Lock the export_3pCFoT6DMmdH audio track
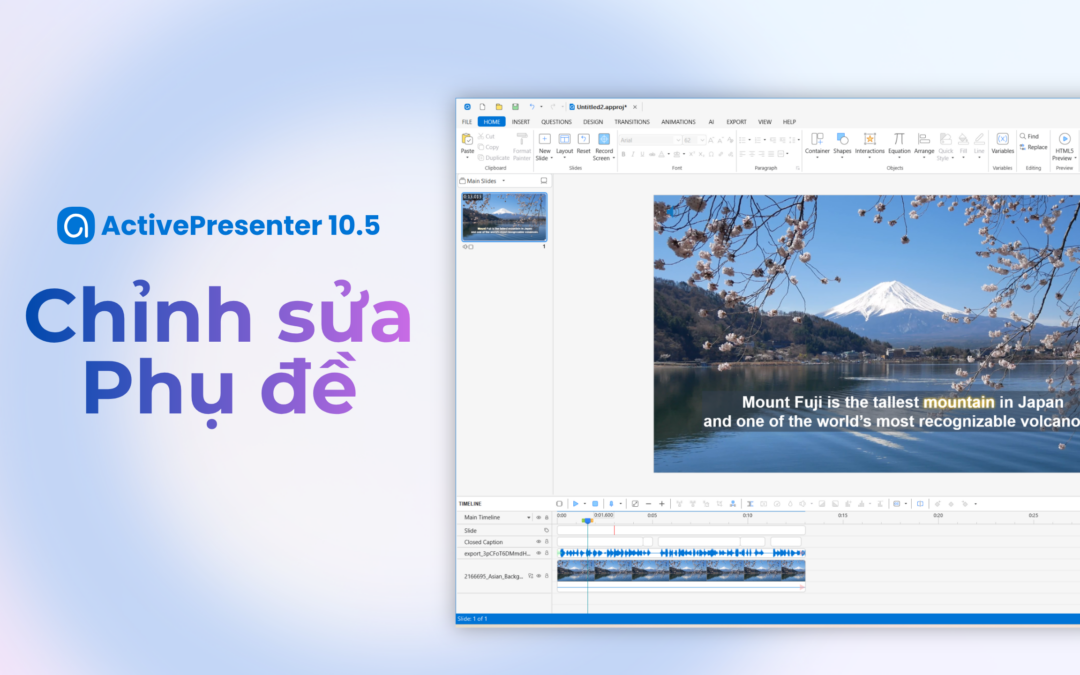 tap(547, 553)
